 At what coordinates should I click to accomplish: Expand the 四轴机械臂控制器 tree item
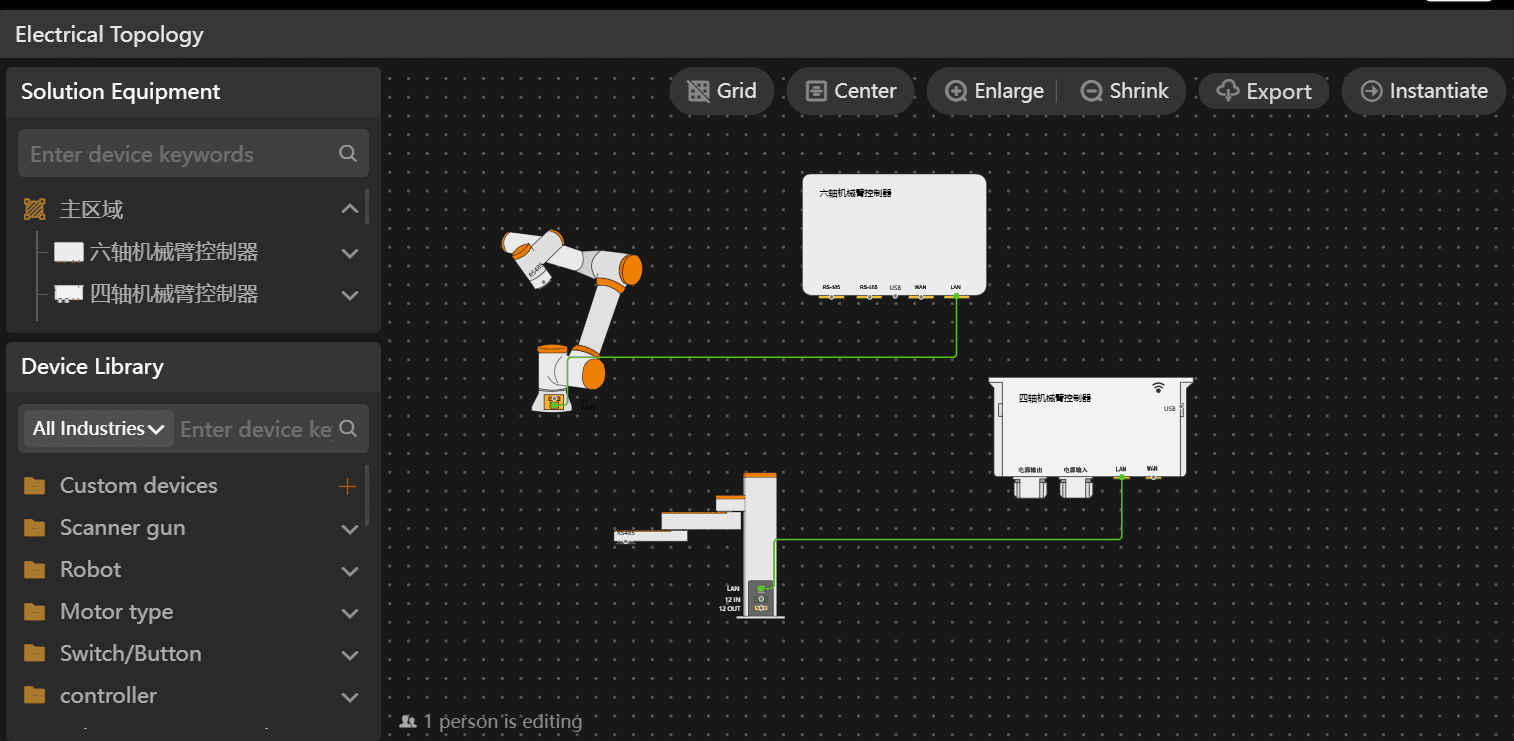point(349,295)
